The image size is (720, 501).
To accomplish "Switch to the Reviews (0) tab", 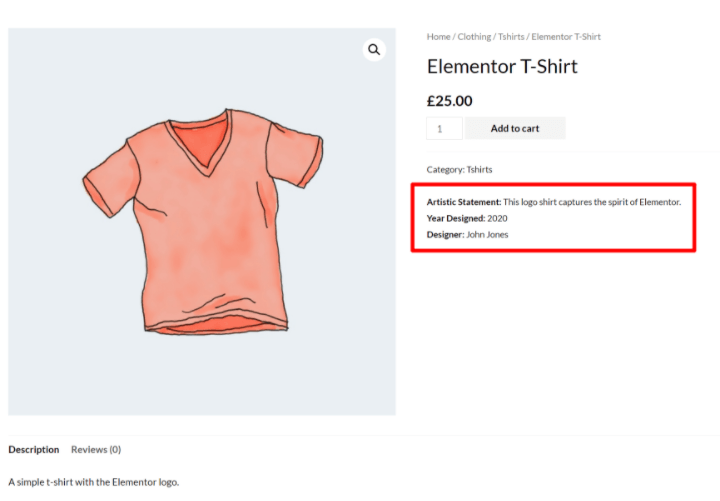I will click(96, 450).
